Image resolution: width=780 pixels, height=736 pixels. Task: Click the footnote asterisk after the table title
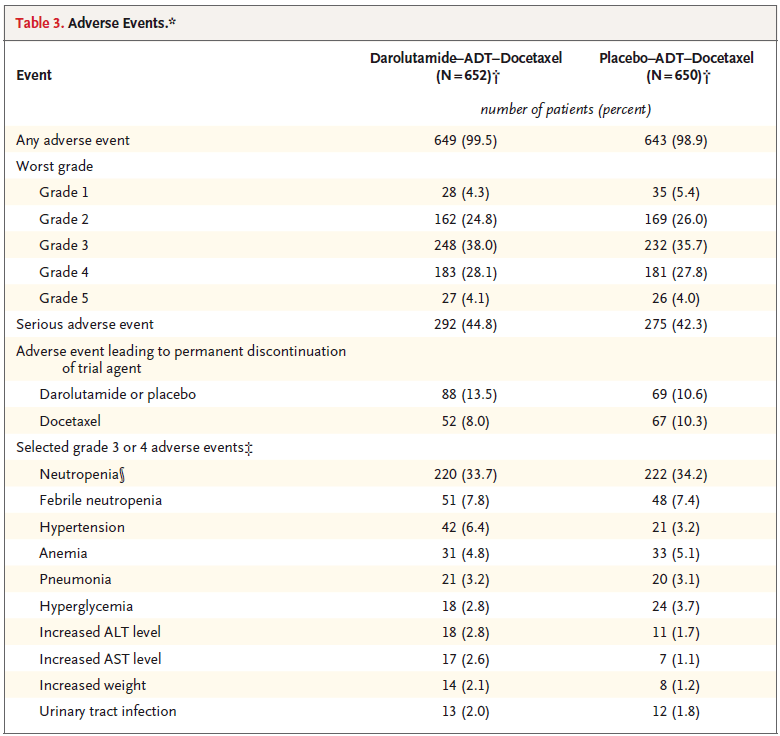tap(173, 19)
